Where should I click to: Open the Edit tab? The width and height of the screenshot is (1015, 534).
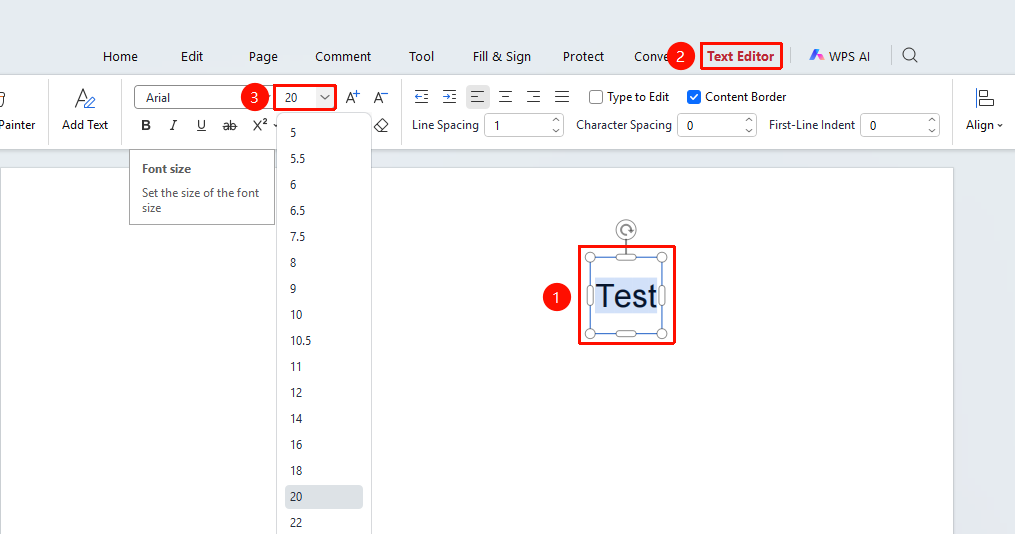click(192, 57)
